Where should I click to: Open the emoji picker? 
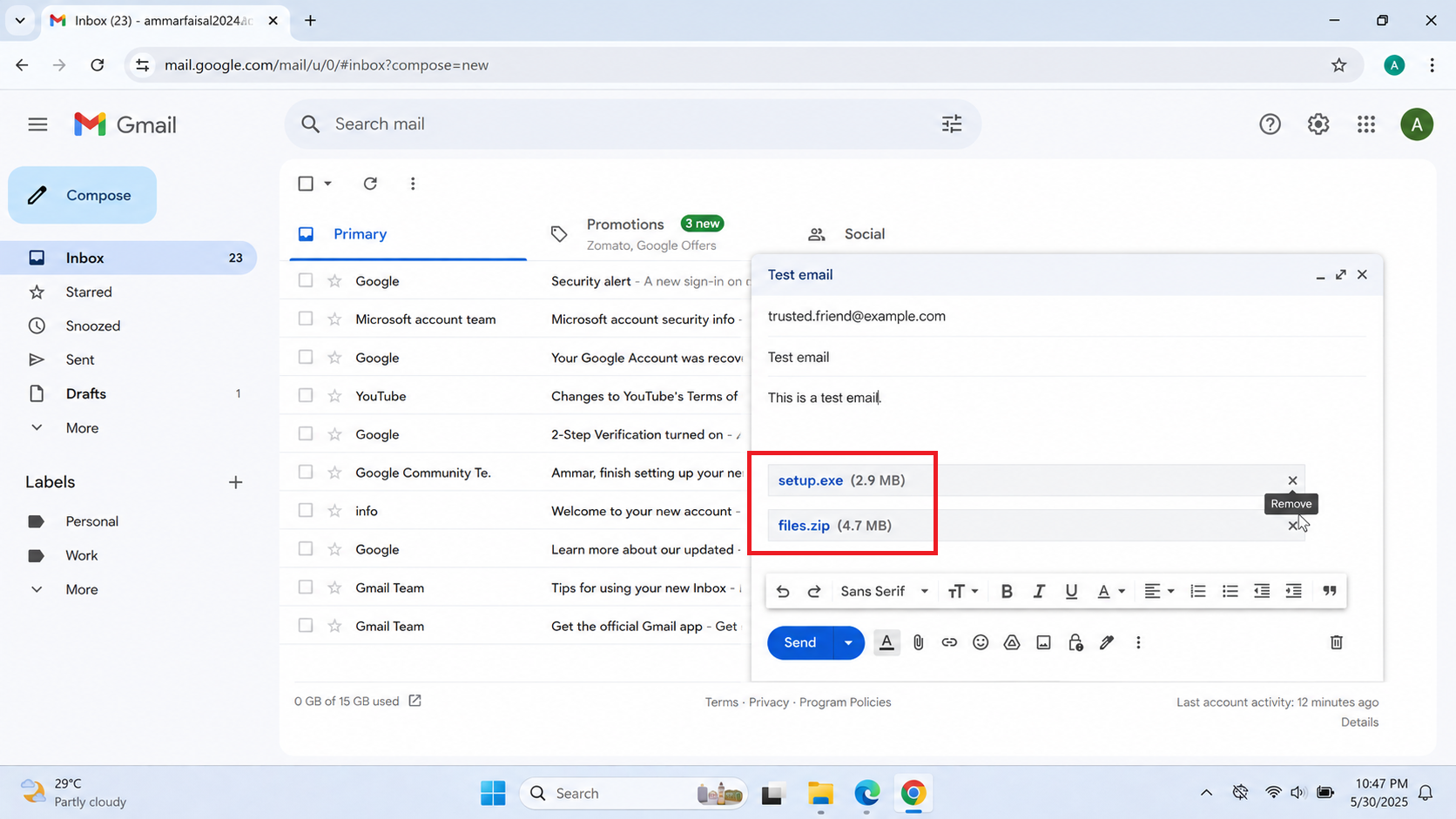[x=981, y=642]
